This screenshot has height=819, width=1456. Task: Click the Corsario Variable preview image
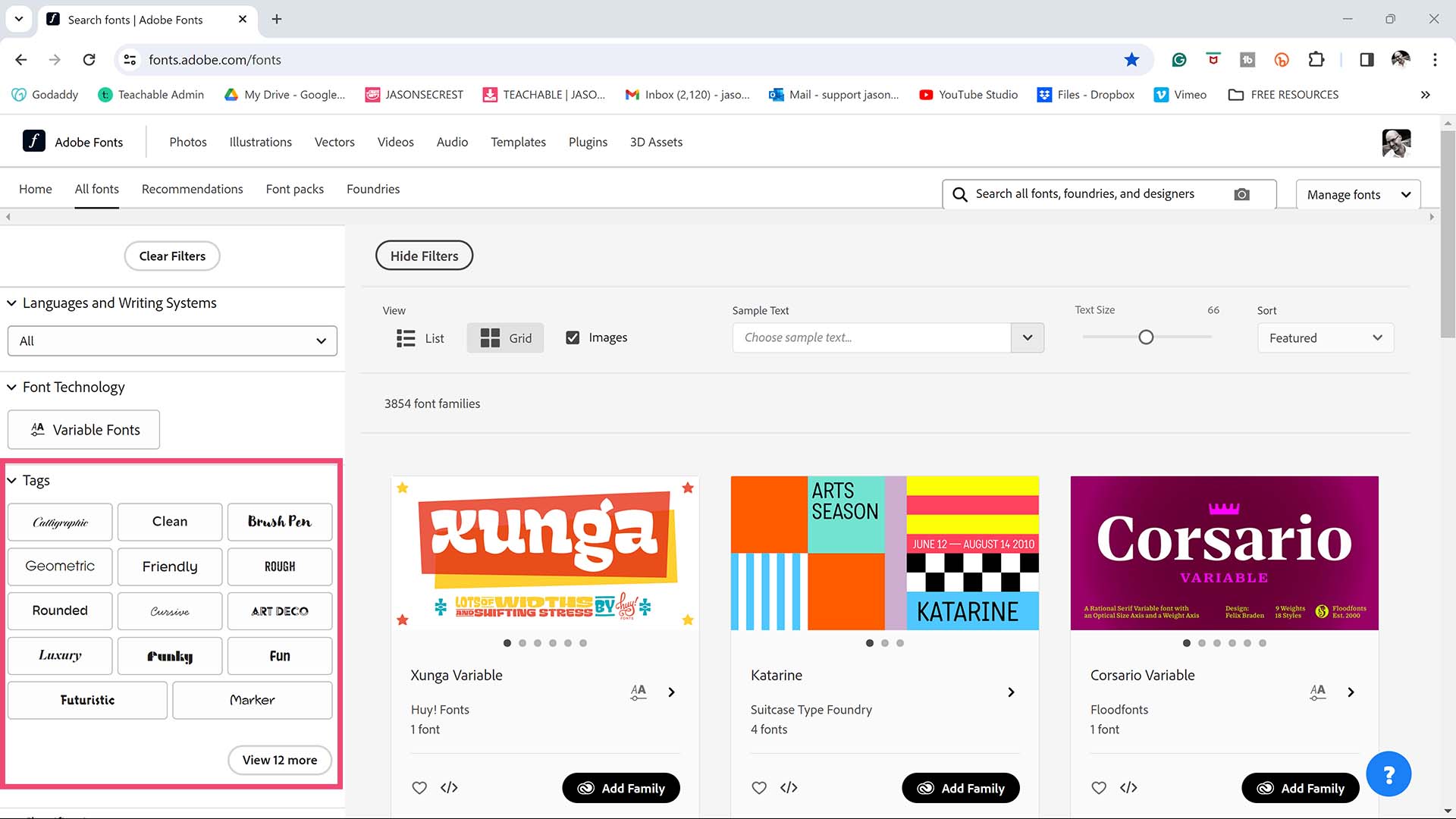coord(1225,553)
